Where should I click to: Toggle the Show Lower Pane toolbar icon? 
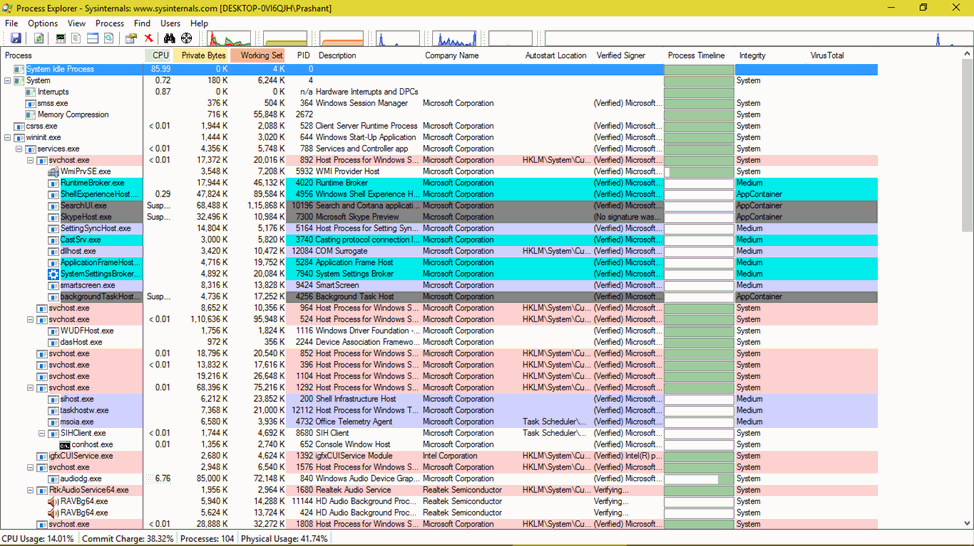tap(92, 39)
